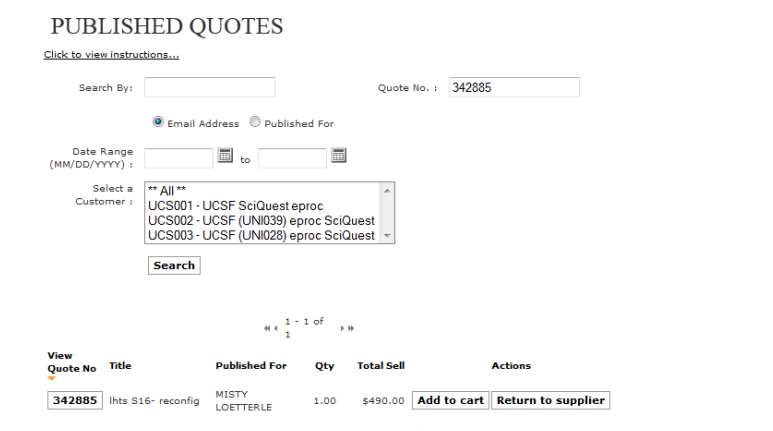Click the Quote No. input field
The width and height of the screenshot is (773, 431).
tap(514, 87)
